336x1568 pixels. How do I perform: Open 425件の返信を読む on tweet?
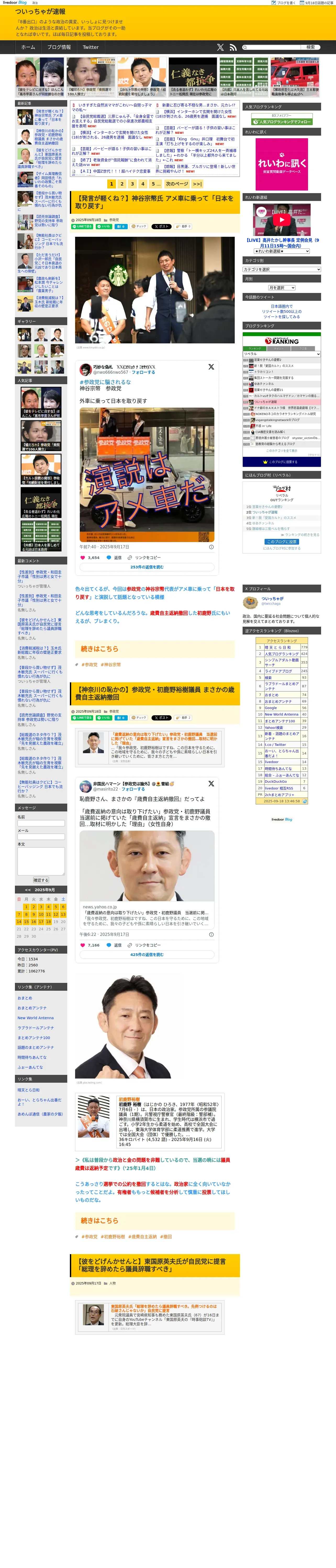pos(147,954)
